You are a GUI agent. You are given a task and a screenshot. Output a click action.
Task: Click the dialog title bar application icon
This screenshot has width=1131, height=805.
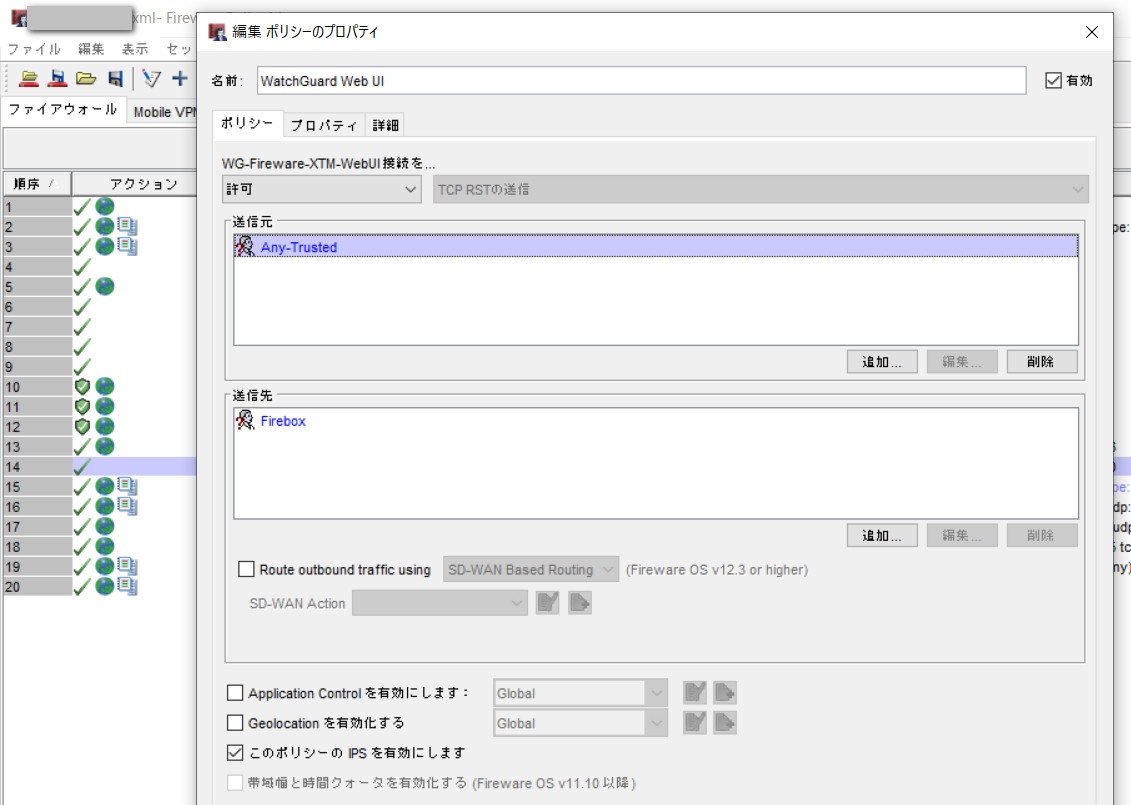pyautogui.click(x=217, y=32)
